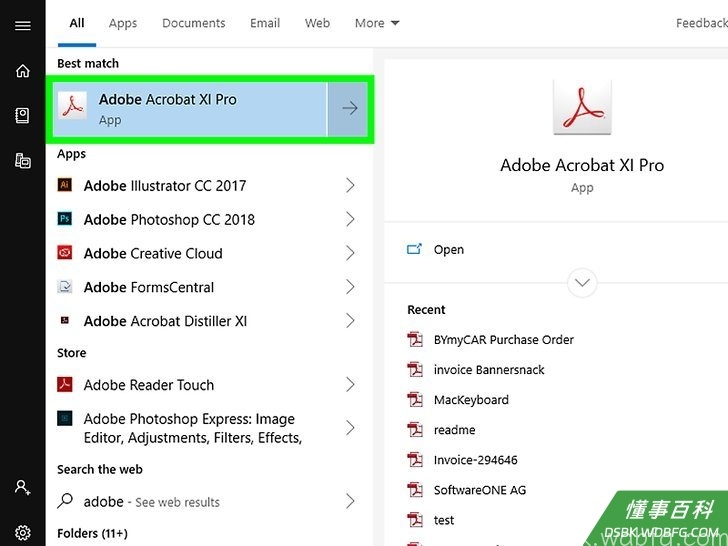The image size is (728, 546).
Task: Expand more actions with circular down chevron
Action: [x=582, y=282]
